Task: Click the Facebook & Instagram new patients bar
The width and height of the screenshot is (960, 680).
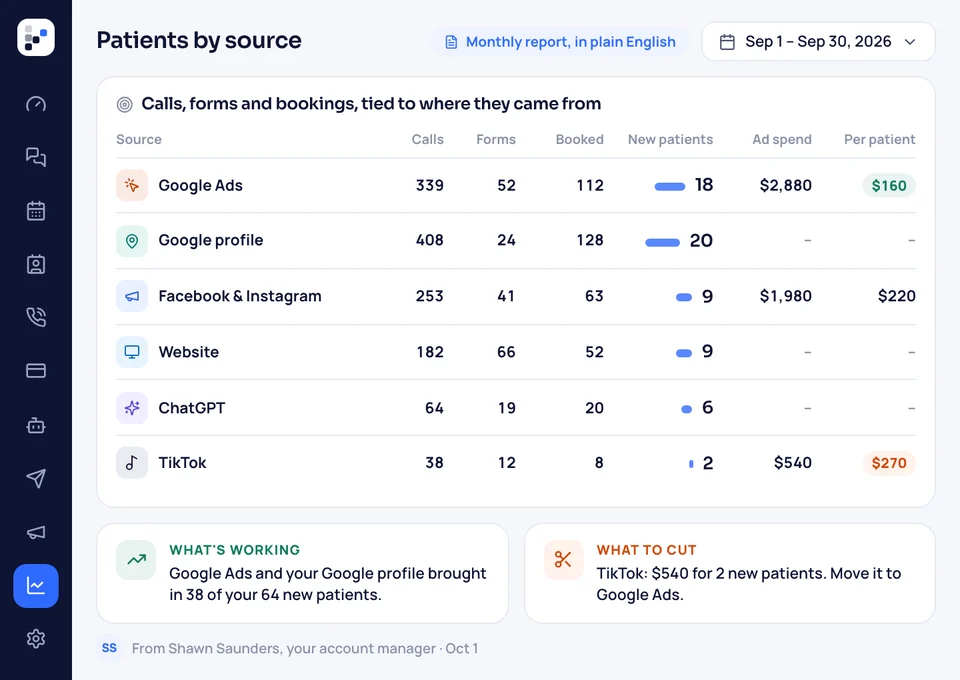Action: pyautogui.click(x=684, y=297)
